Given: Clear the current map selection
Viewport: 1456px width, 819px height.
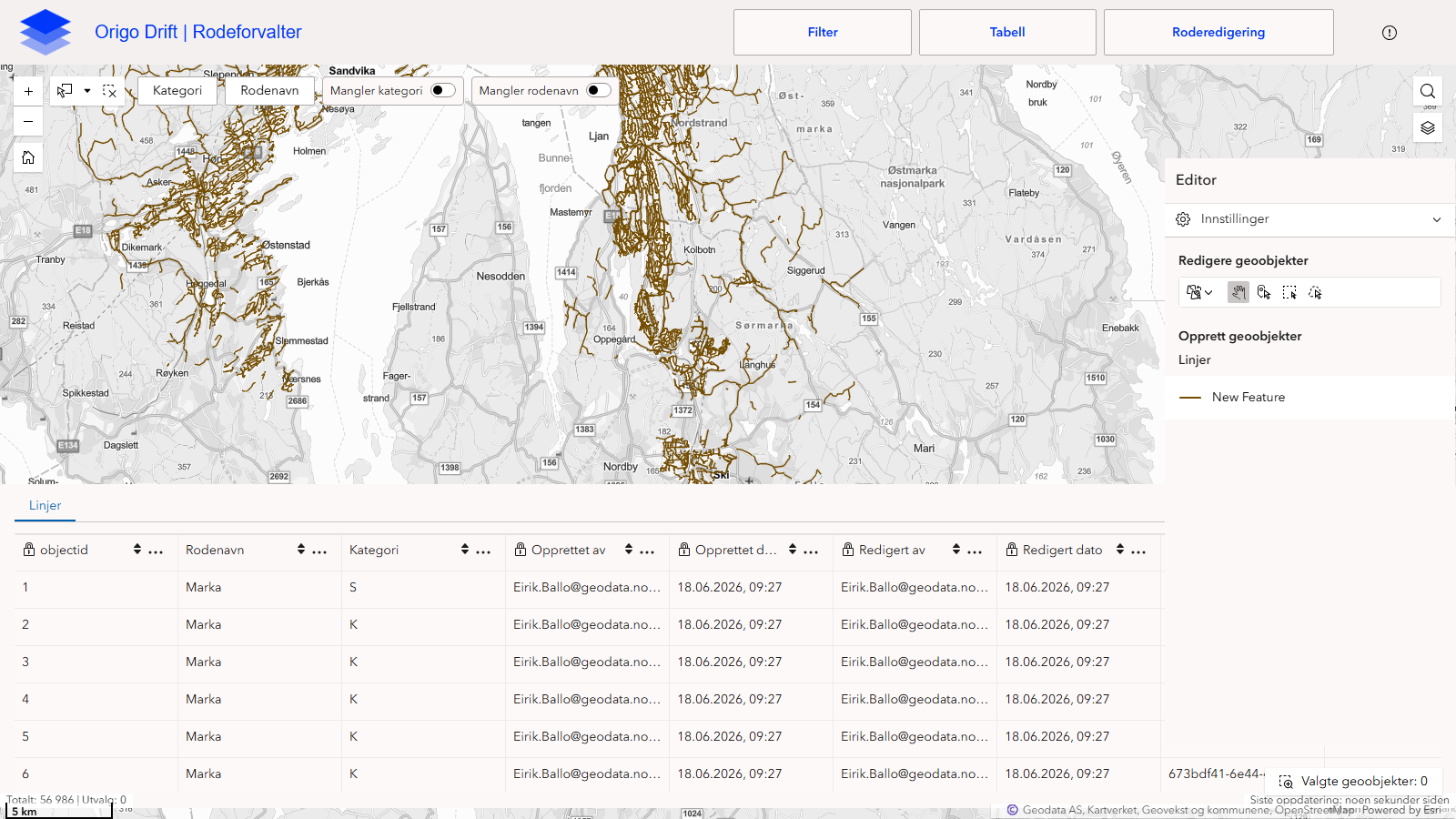Looking at the screenshot, I should 109,91.
